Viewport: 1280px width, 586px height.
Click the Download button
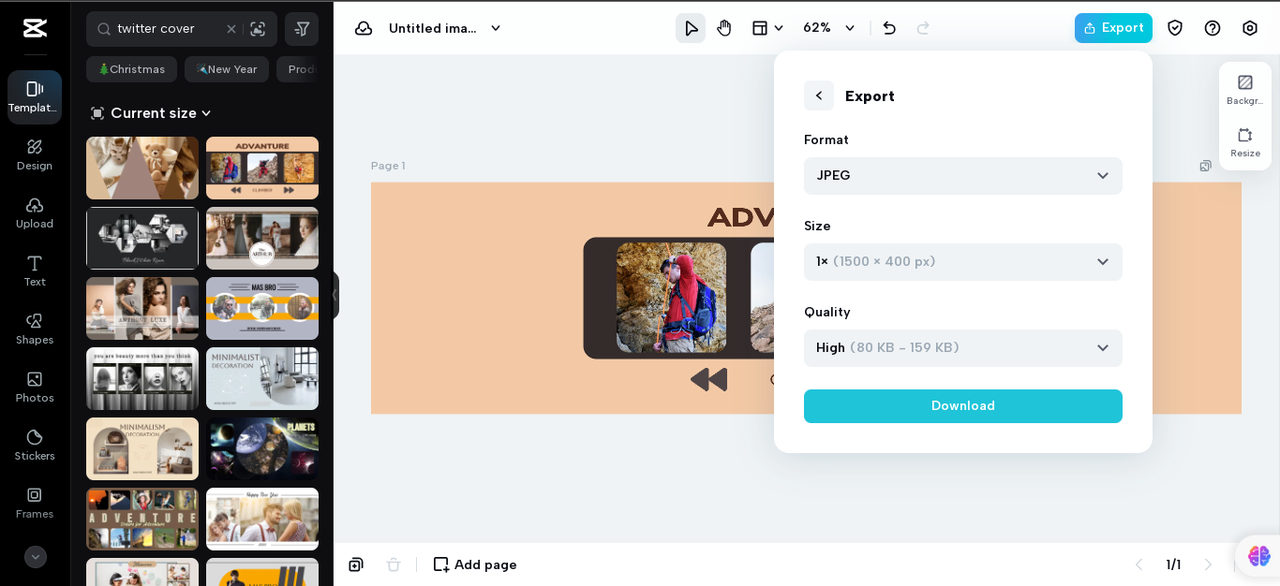pyautogui.click(x=963, y=406)
